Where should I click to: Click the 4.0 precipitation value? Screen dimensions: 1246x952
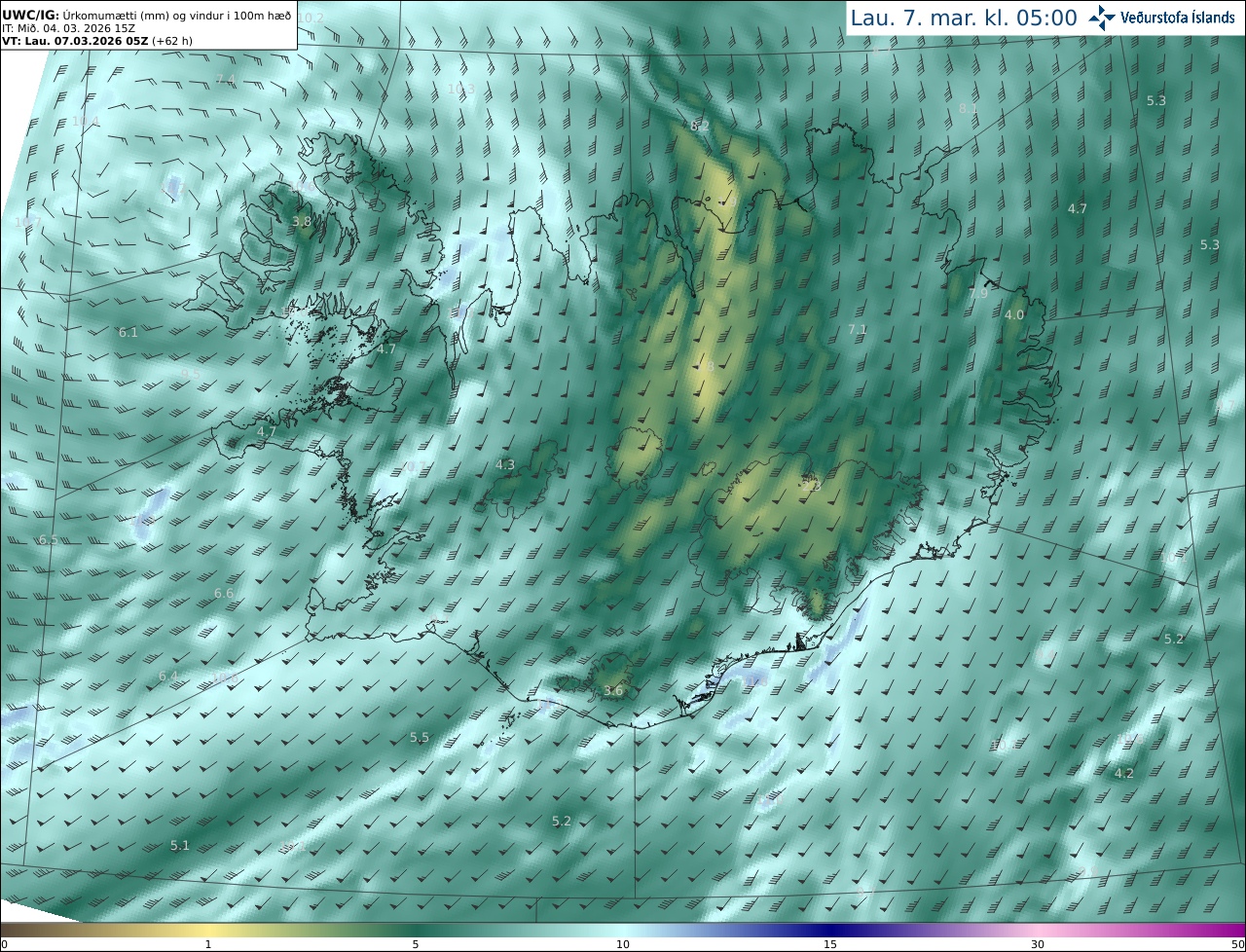[x=1014, y=315]
